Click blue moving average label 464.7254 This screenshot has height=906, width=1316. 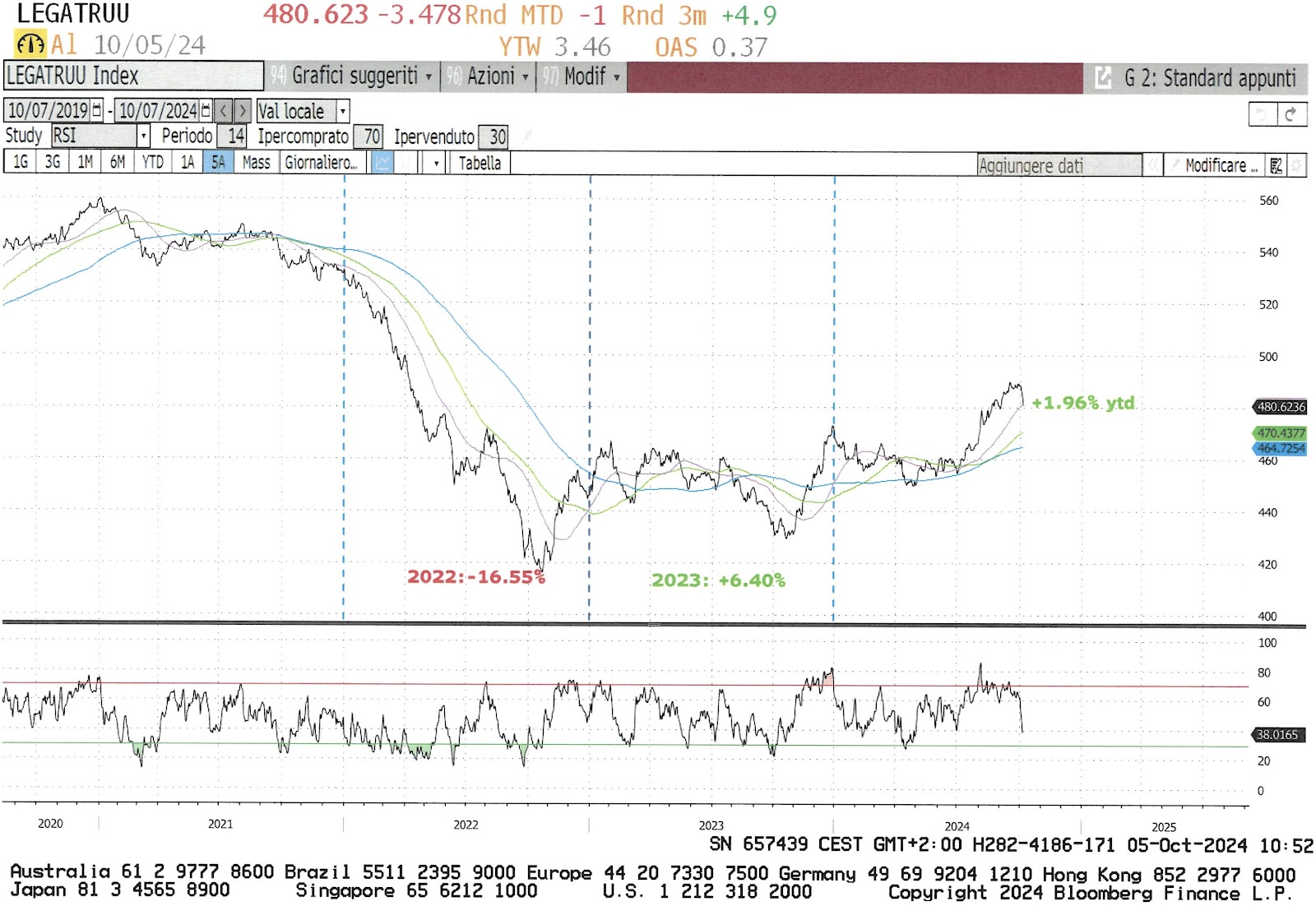(1279, 448)
